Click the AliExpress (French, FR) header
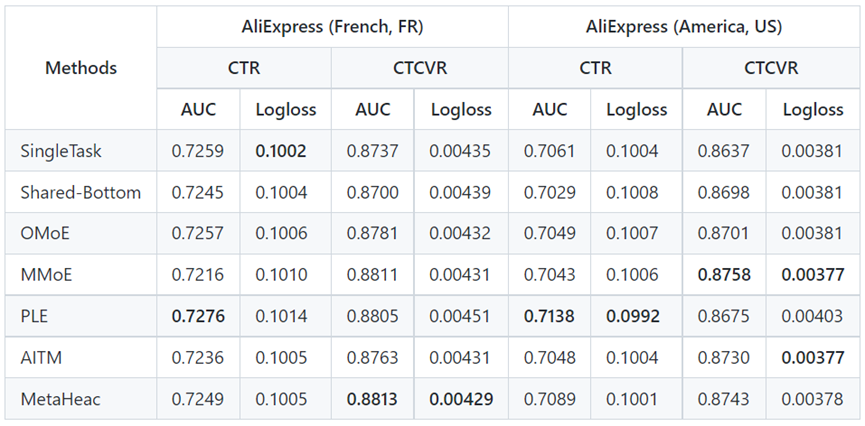The width and height of the screenshot is (865, 426). click(332, 26)
